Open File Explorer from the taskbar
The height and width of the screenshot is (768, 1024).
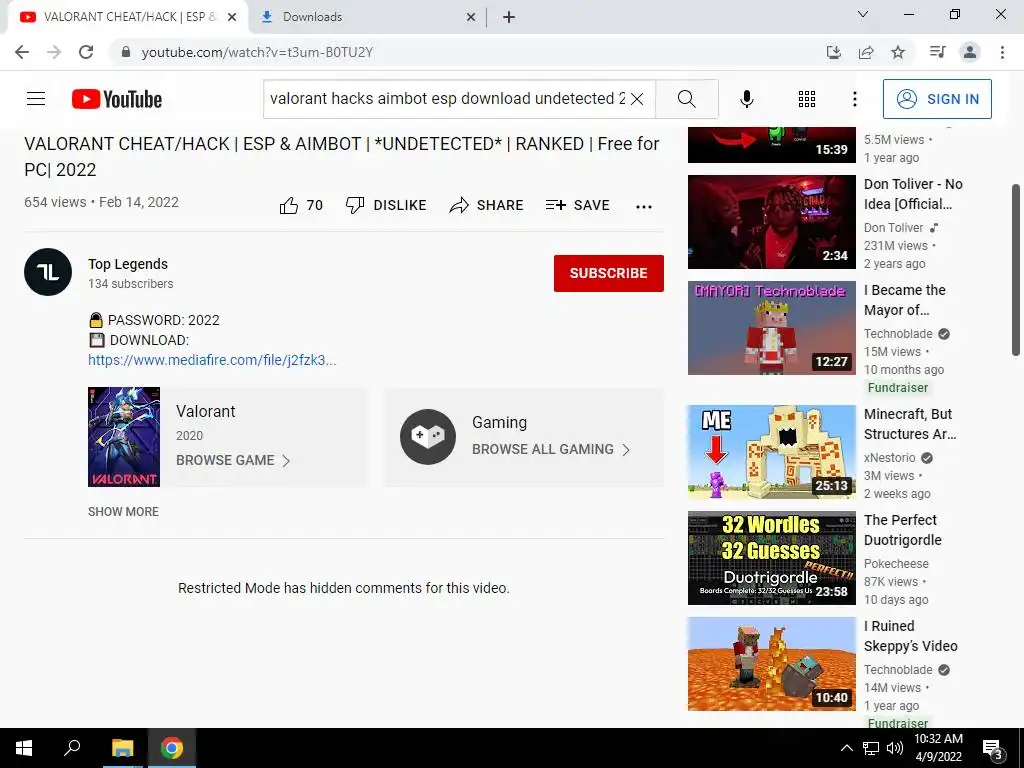tap(122, 748)
